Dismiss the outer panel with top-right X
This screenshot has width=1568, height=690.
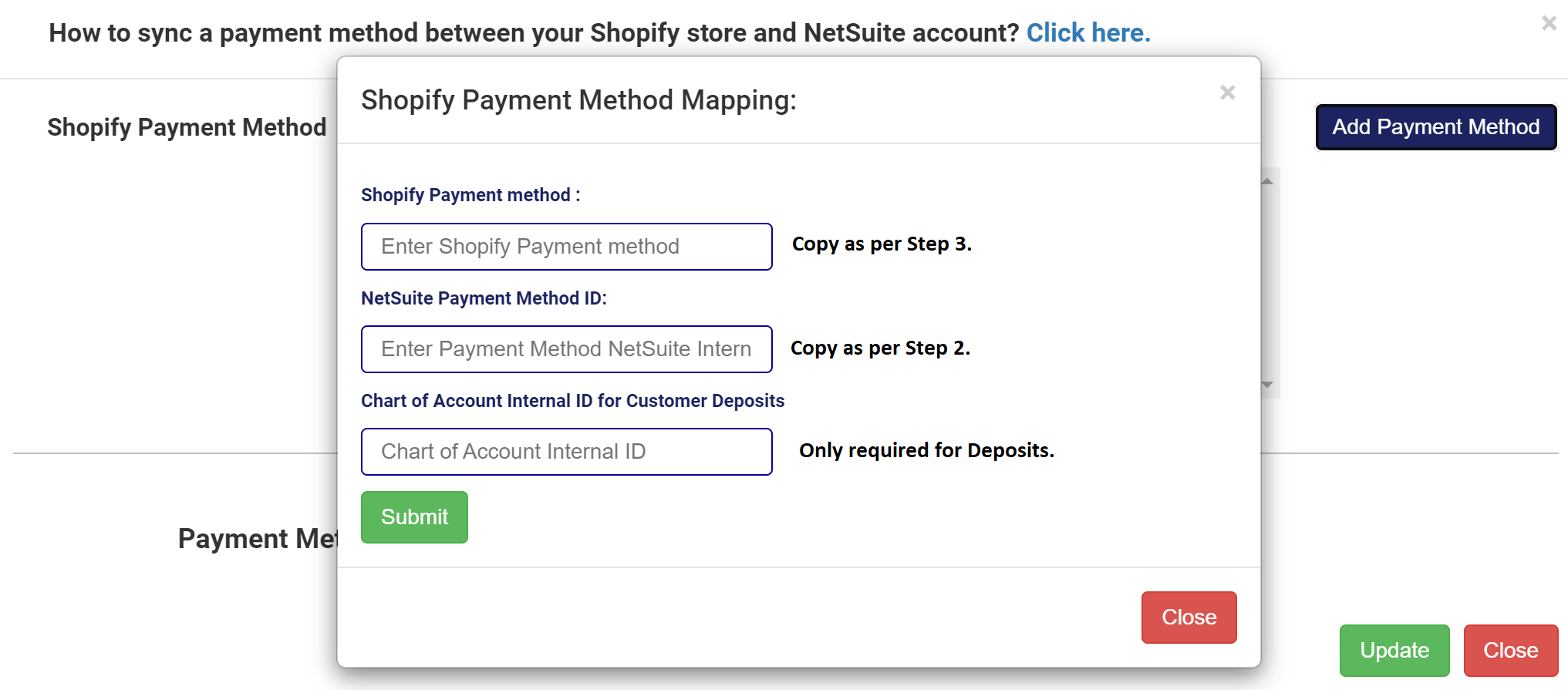point(1549,23)
